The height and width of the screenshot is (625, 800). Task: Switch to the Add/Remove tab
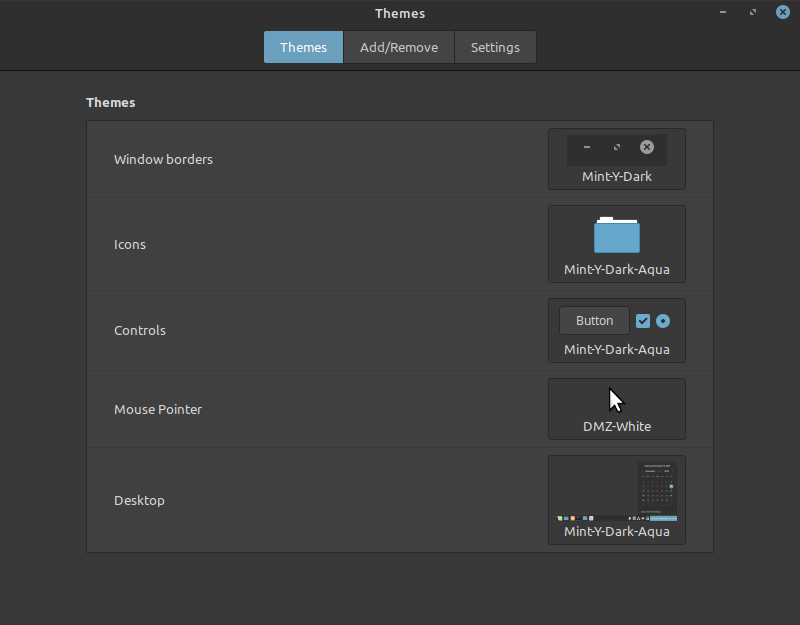[398, 47]
